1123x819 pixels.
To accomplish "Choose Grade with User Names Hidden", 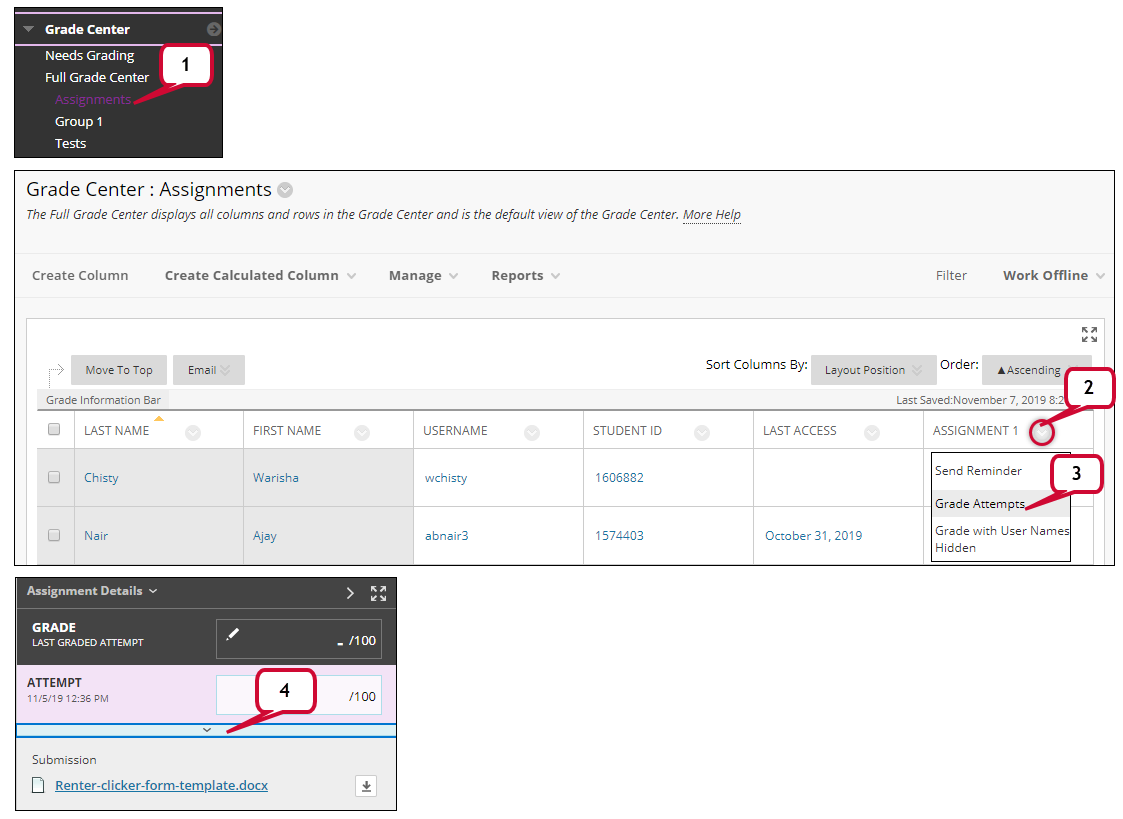I will [1001, 539].
